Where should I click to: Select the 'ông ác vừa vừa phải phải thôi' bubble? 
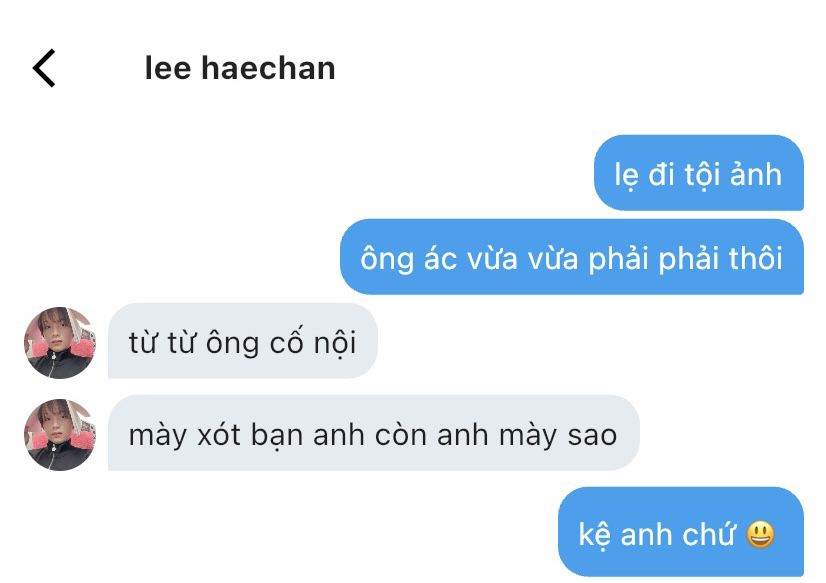[x=572, y=257]
